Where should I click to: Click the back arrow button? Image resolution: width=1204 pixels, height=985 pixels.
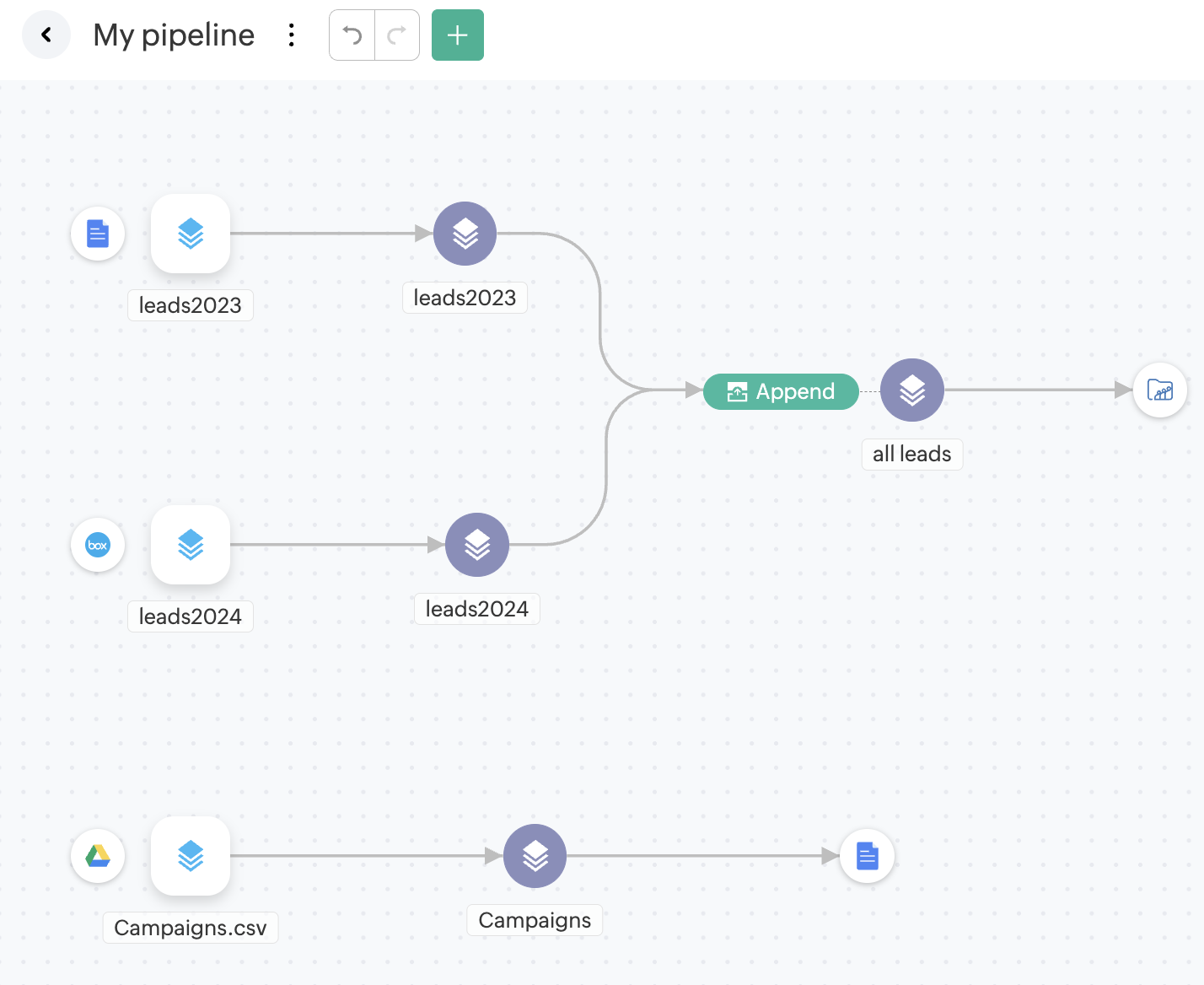46,35
